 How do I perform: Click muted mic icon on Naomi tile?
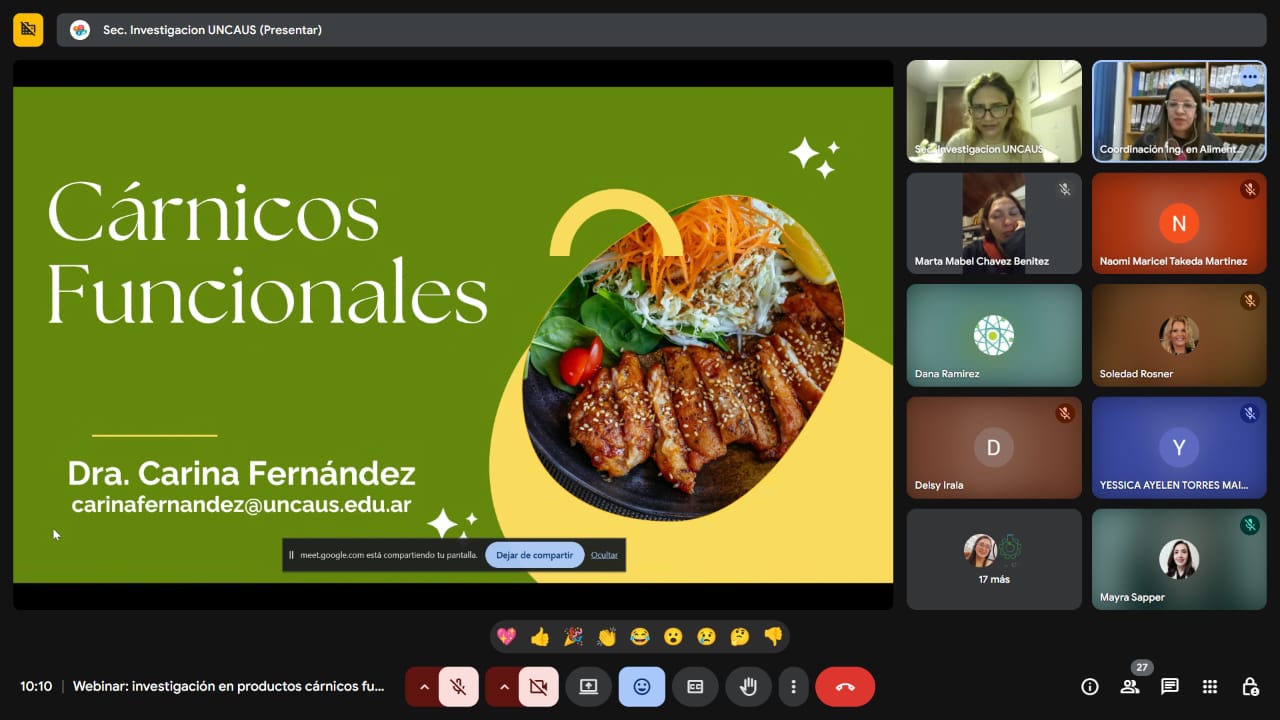(1249, 189)
